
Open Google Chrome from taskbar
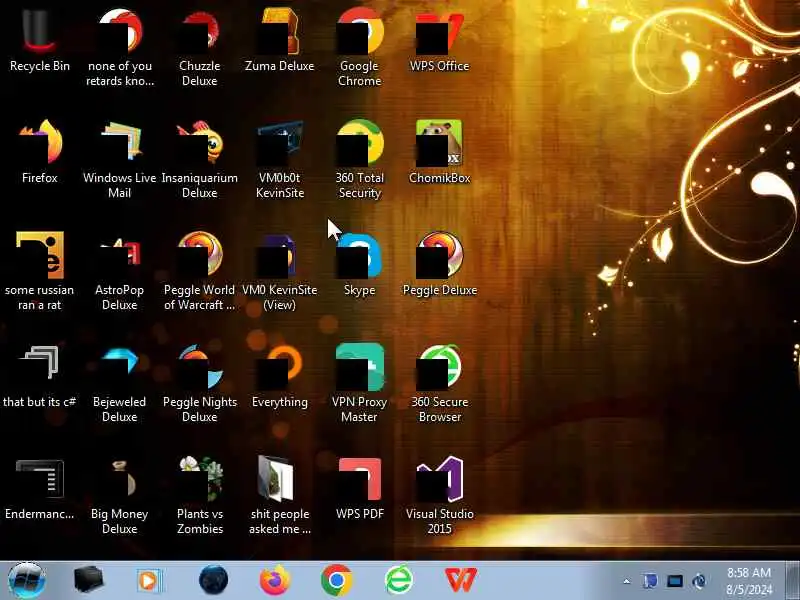(336, 580)
